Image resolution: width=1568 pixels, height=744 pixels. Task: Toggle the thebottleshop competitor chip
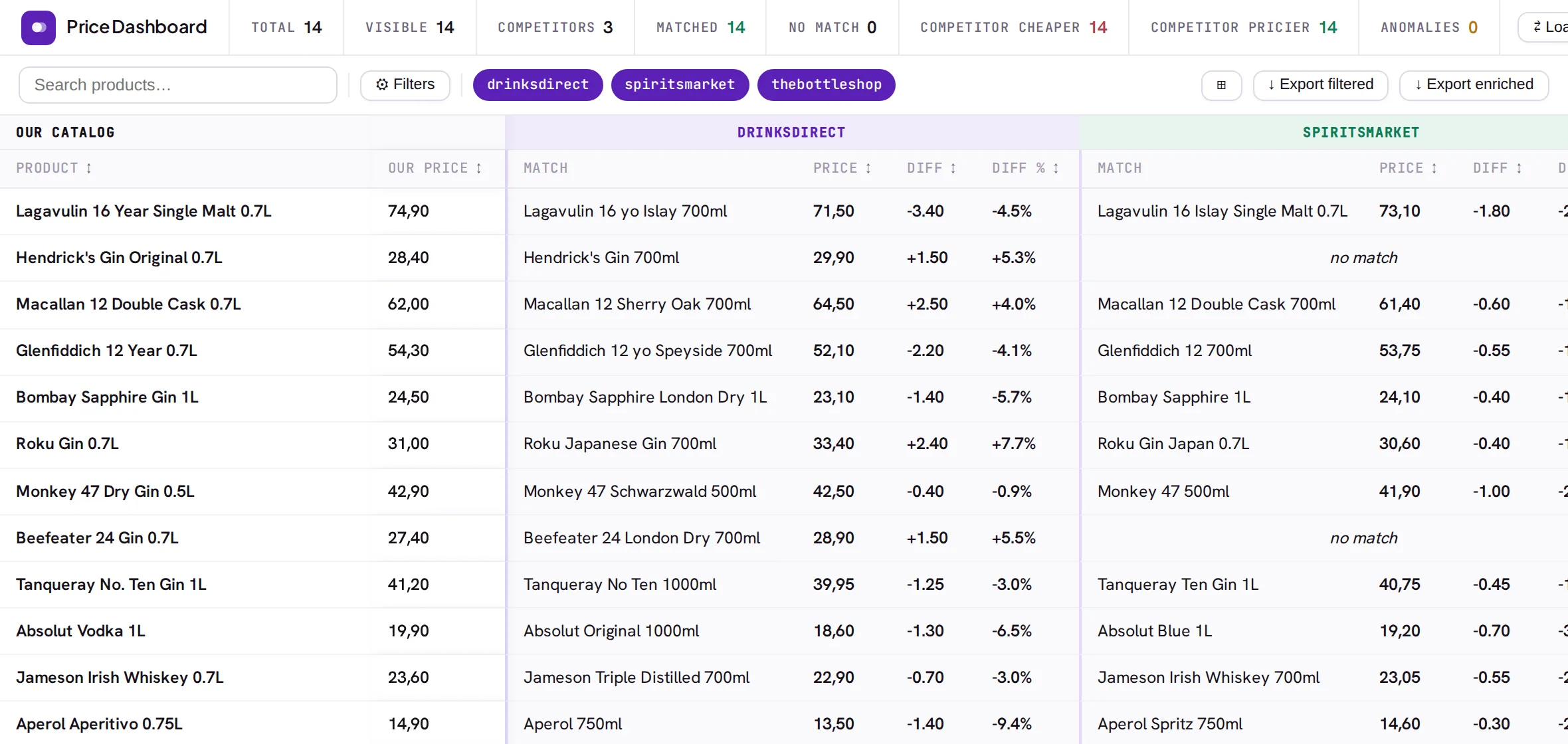pyautogui.click(x=827, y=85)
